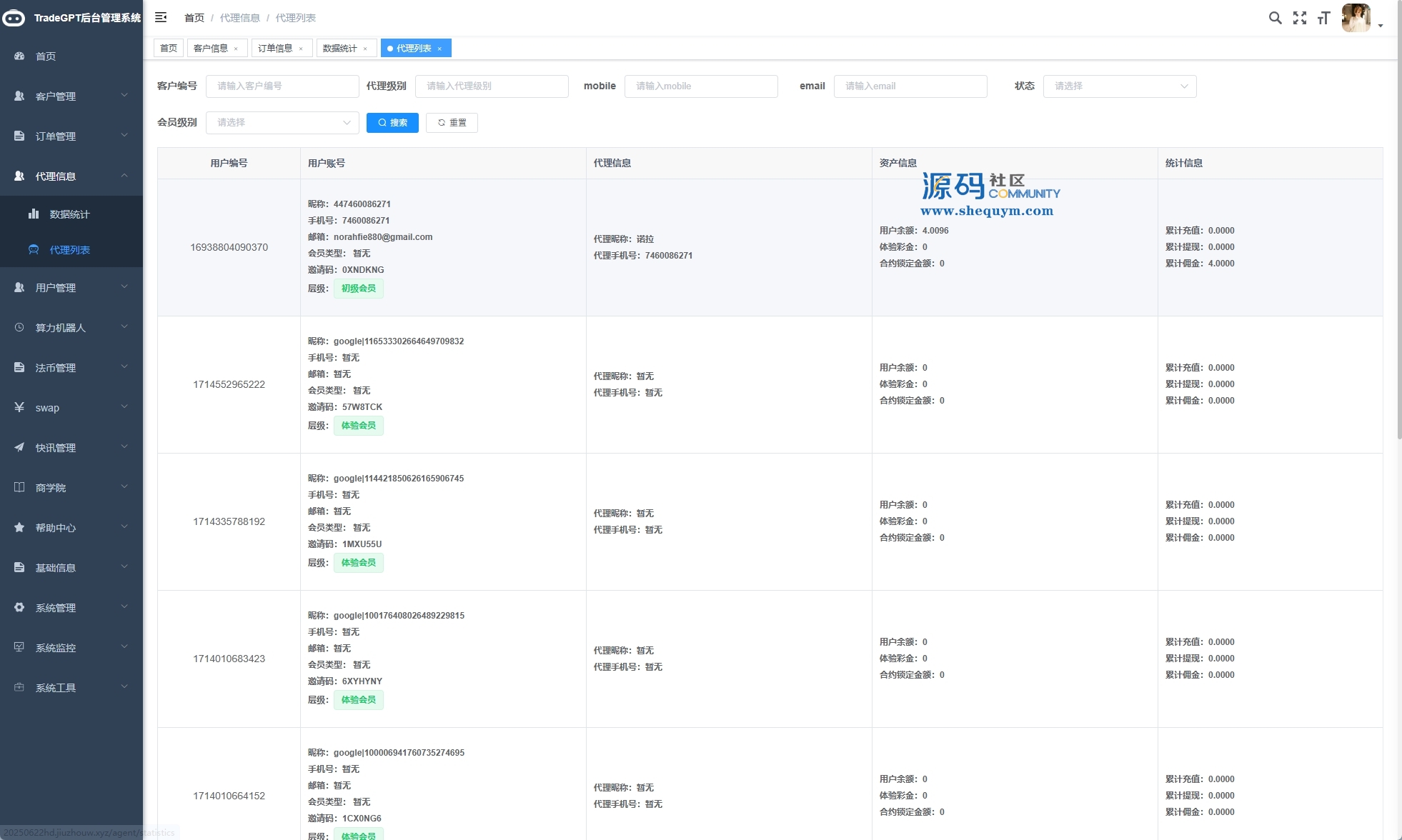Focus the 客户编号 input field
Image resolution: width=1402 pixels, height=840 pixels.
tap(282, 86)
